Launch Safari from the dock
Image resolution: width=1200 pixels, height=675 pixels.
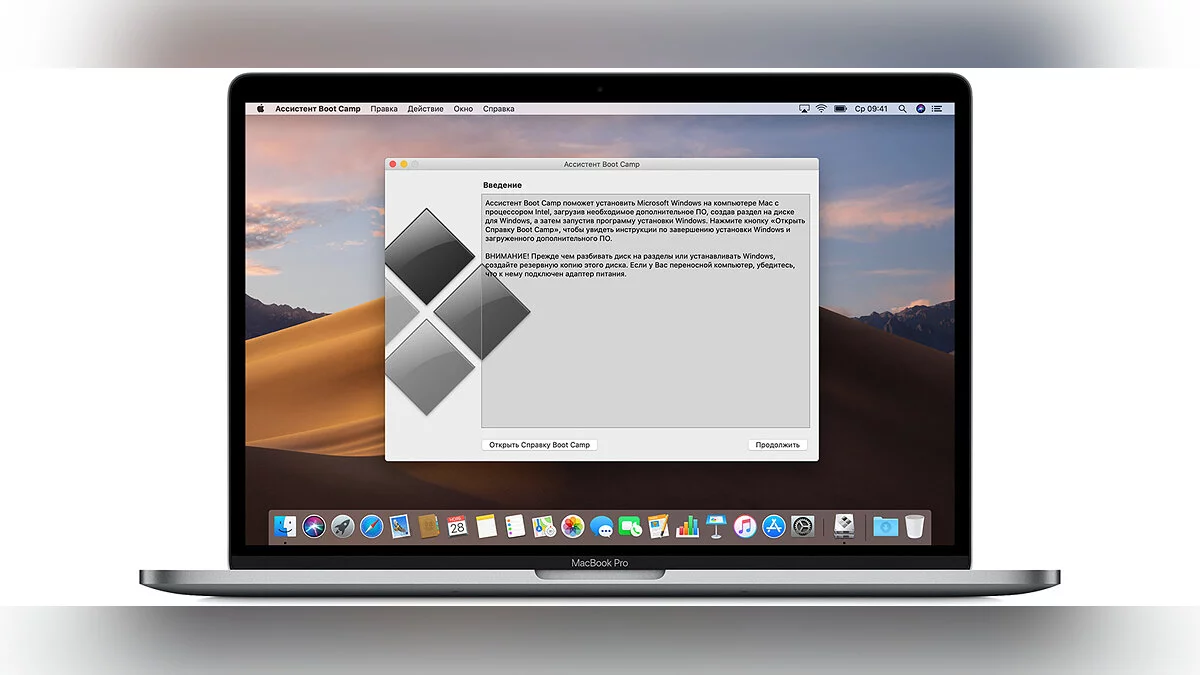pyautogui.click(x=371, y=526)
